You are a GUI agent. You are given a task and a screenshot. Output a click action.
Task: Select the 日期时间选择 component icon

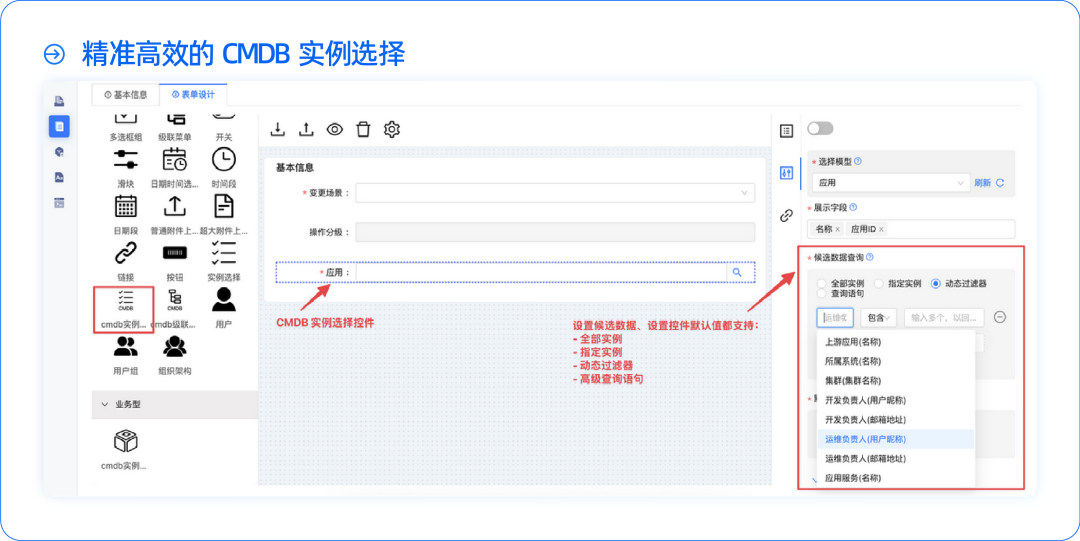pyautogui.click(x=174, y=159)
